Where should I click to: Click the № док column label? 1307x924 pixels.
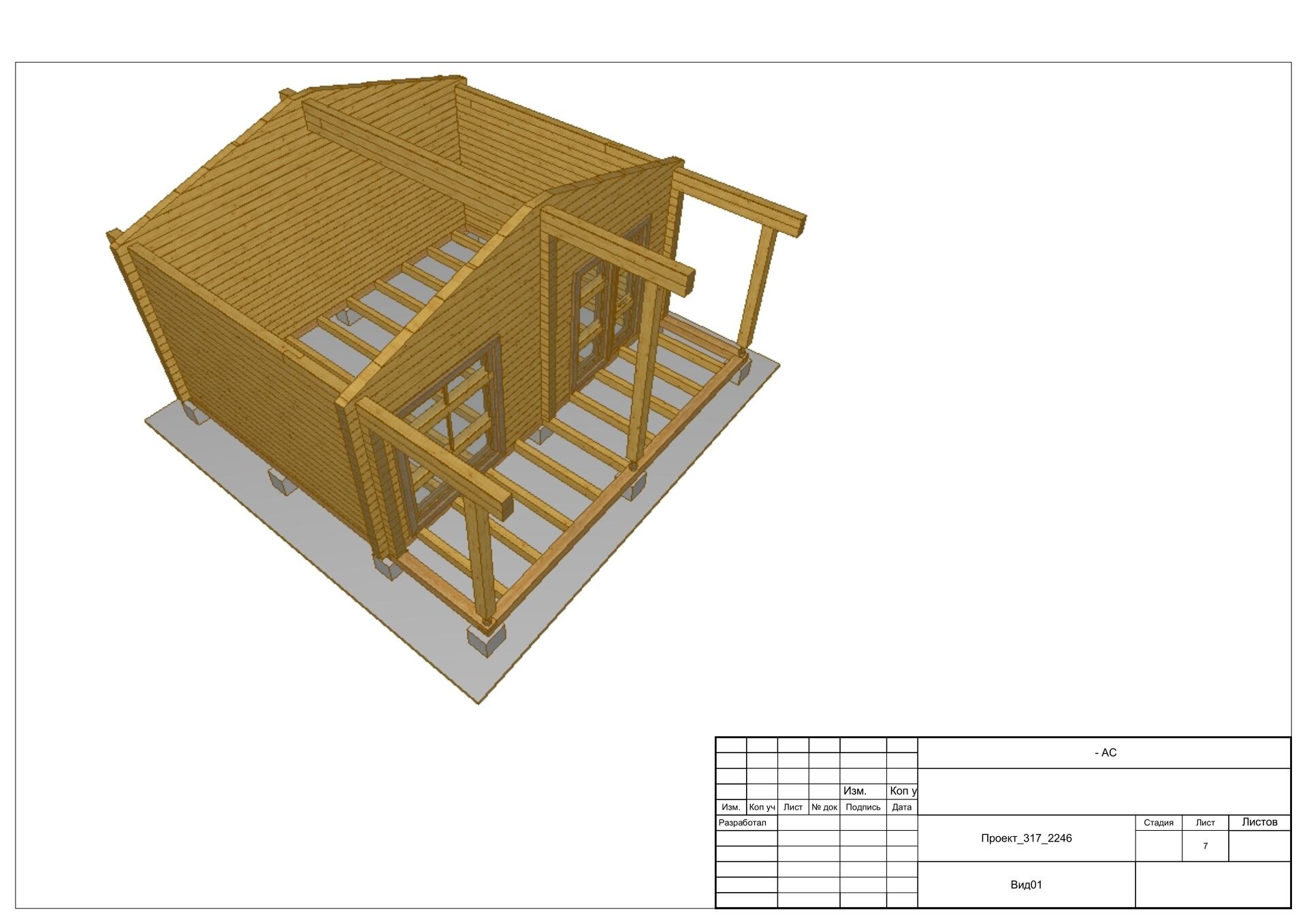tap(824, 807)
